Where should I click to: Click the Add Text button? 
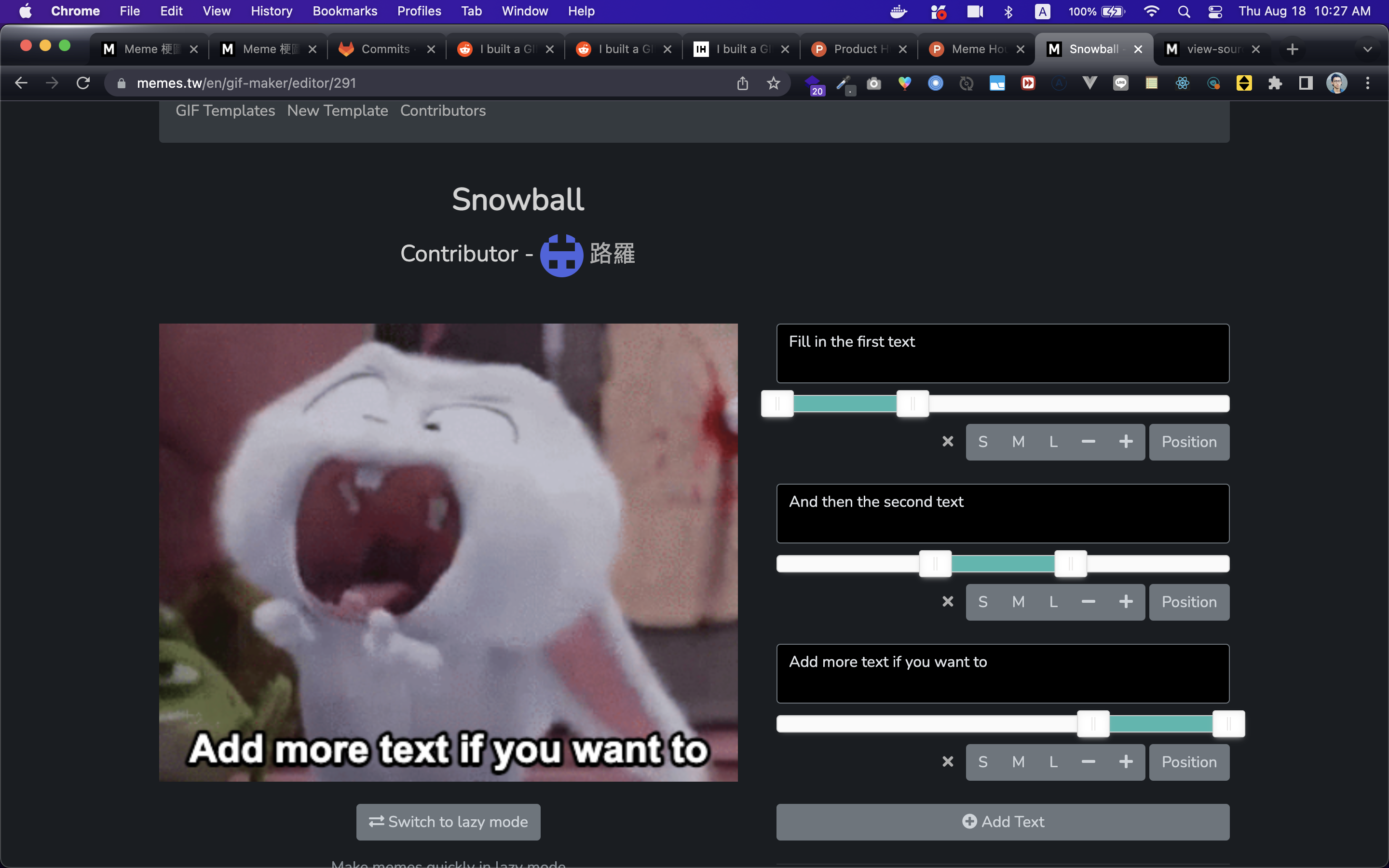[1003, 822]
